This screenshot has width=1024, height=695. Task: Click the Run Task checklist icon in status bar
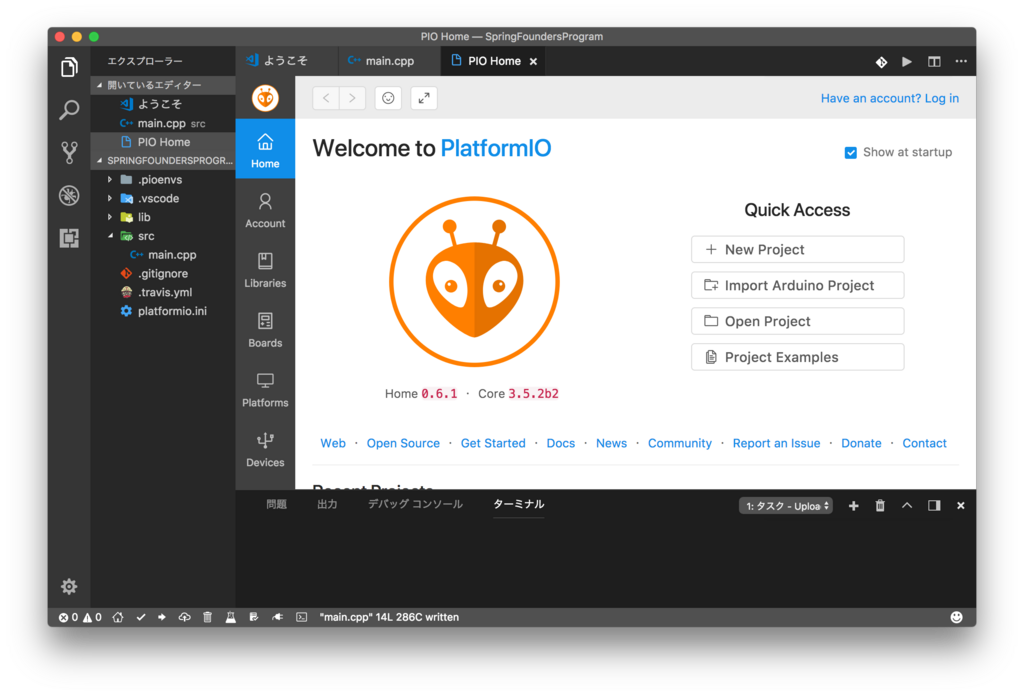coord(253,617)
